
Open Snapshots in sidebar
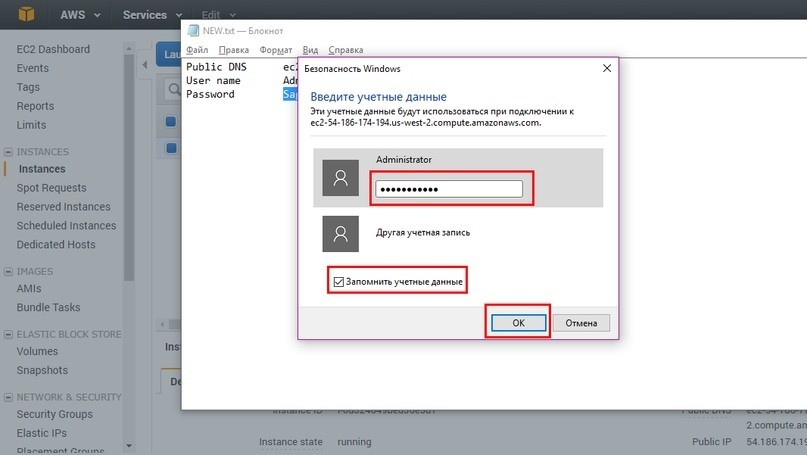pos(42,370)
